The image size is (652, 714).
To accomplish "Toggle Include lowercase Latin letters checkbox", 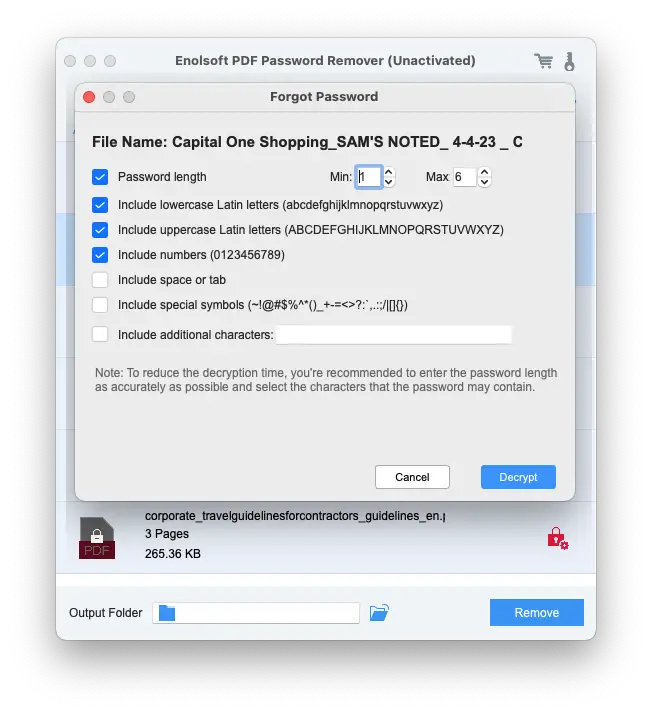I will click(100, 205).
